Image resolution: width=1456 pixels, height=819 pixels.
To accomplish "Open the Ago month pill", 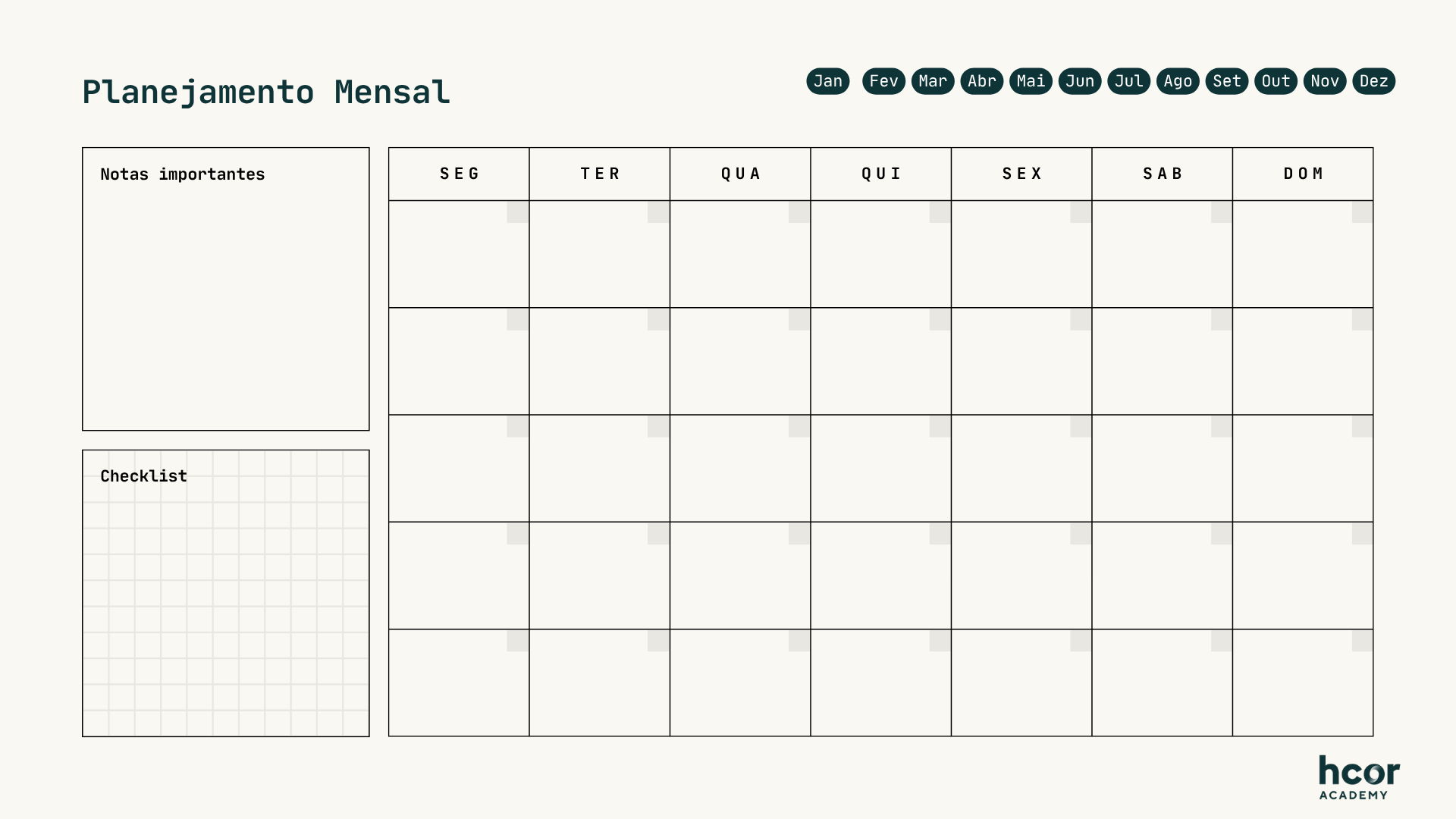I will 1178,81.
